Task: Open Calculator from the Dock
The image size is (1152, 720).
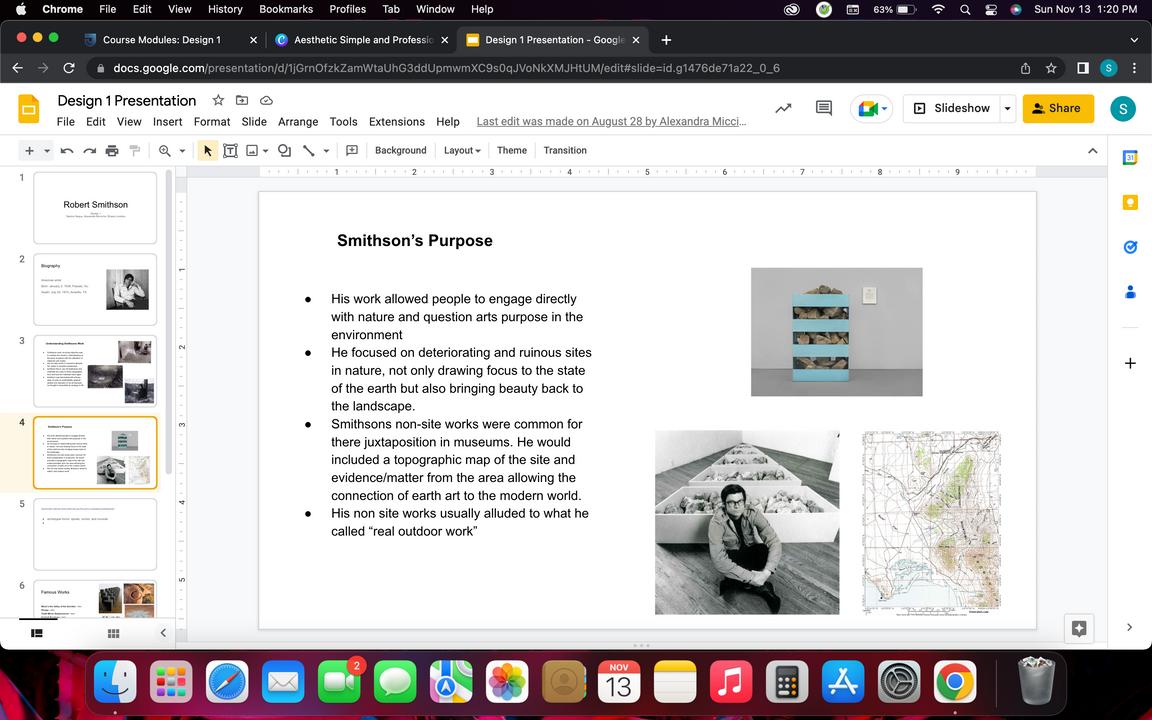Action: (786, 684)
